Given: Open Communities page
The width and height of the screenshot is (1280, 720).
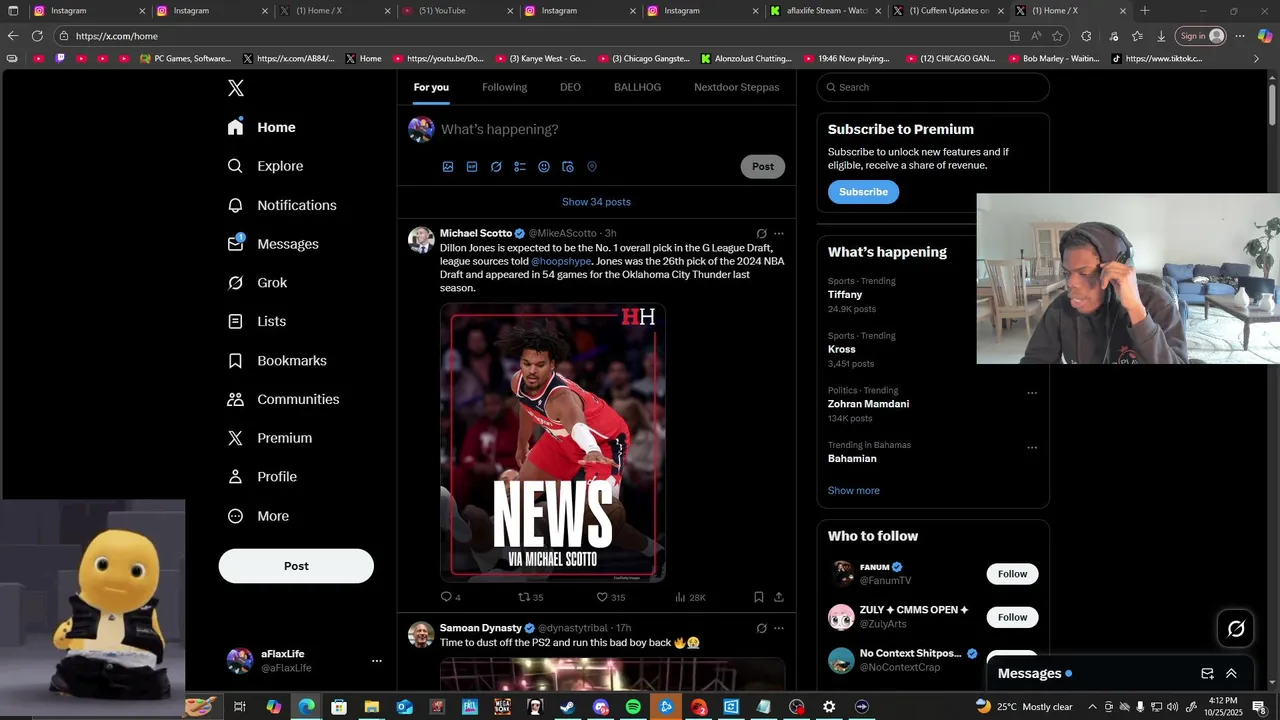Looking at the screenshot, I should [283, 399].
